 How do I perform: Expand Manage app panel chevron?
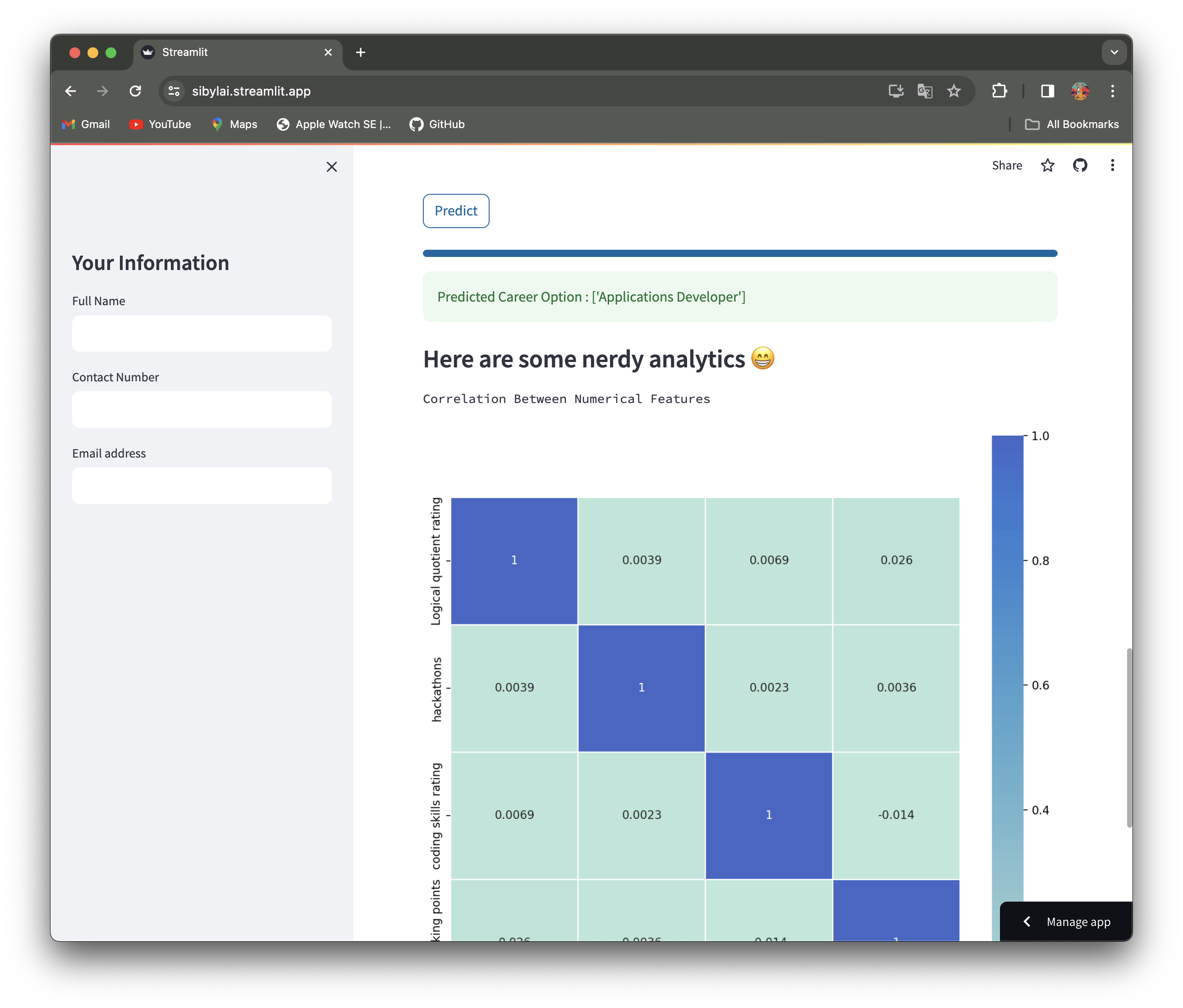(1027, 921)
